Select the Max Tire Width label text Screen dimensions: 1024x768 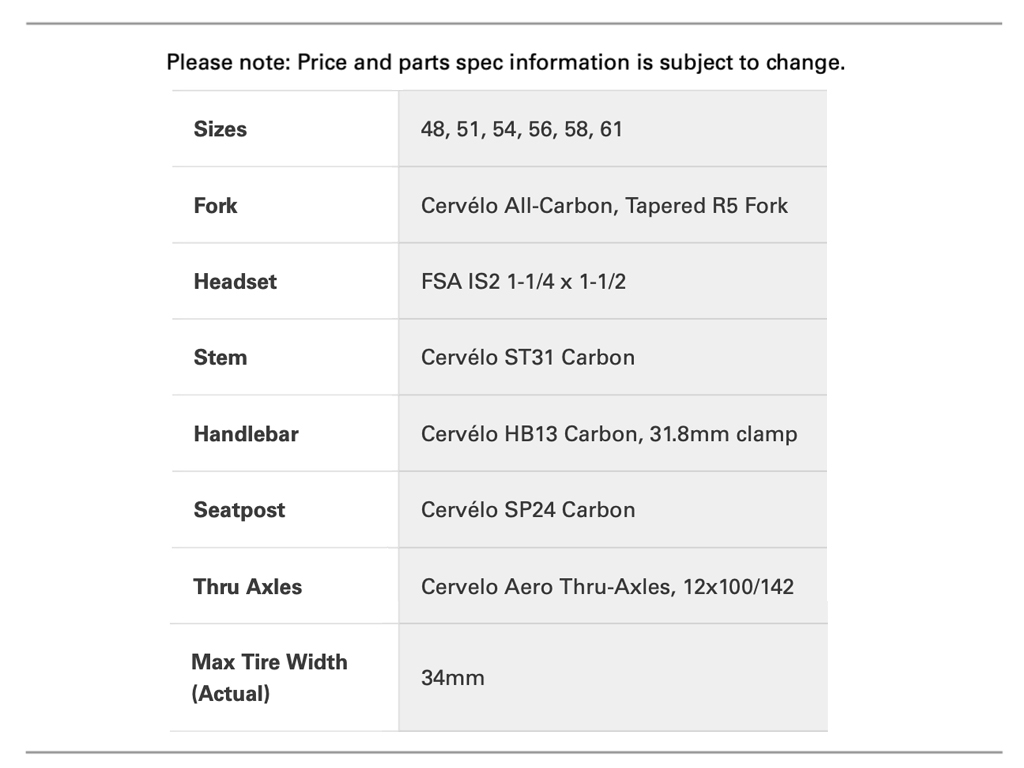pos(269,662)
